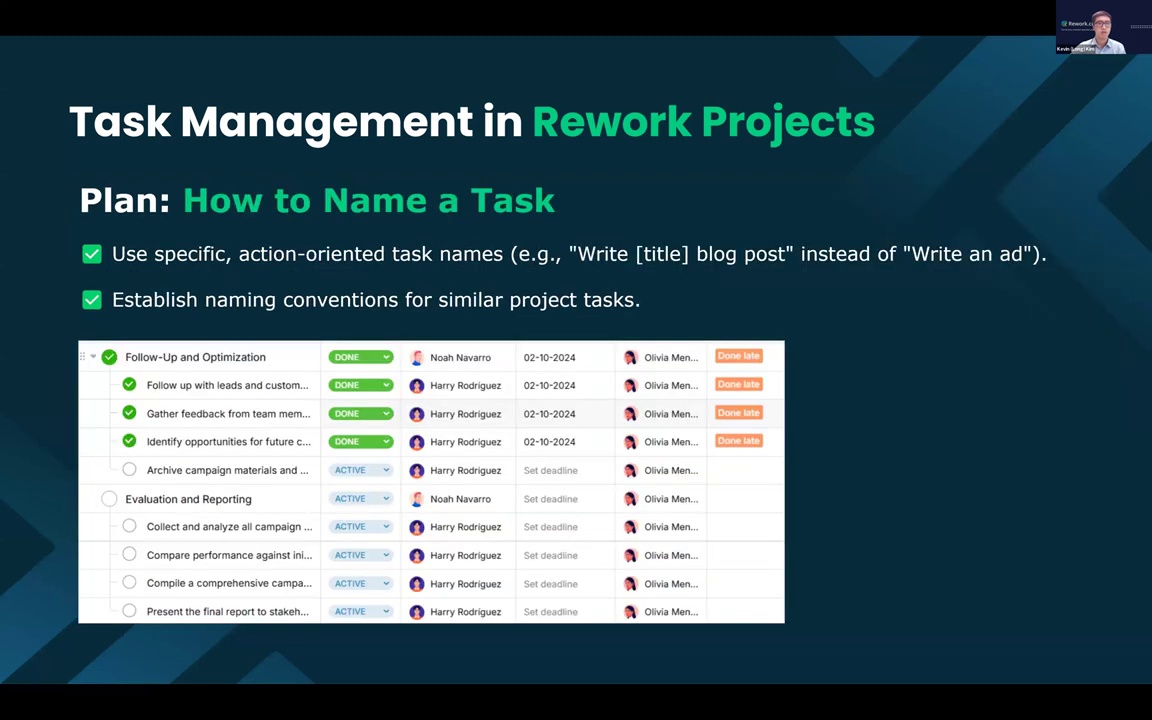The height and width of the screenshot is (720, 1152).
Task: Click Harry Rodriguez avatar in Present the final report row
Action: click(x=417, y=612)
